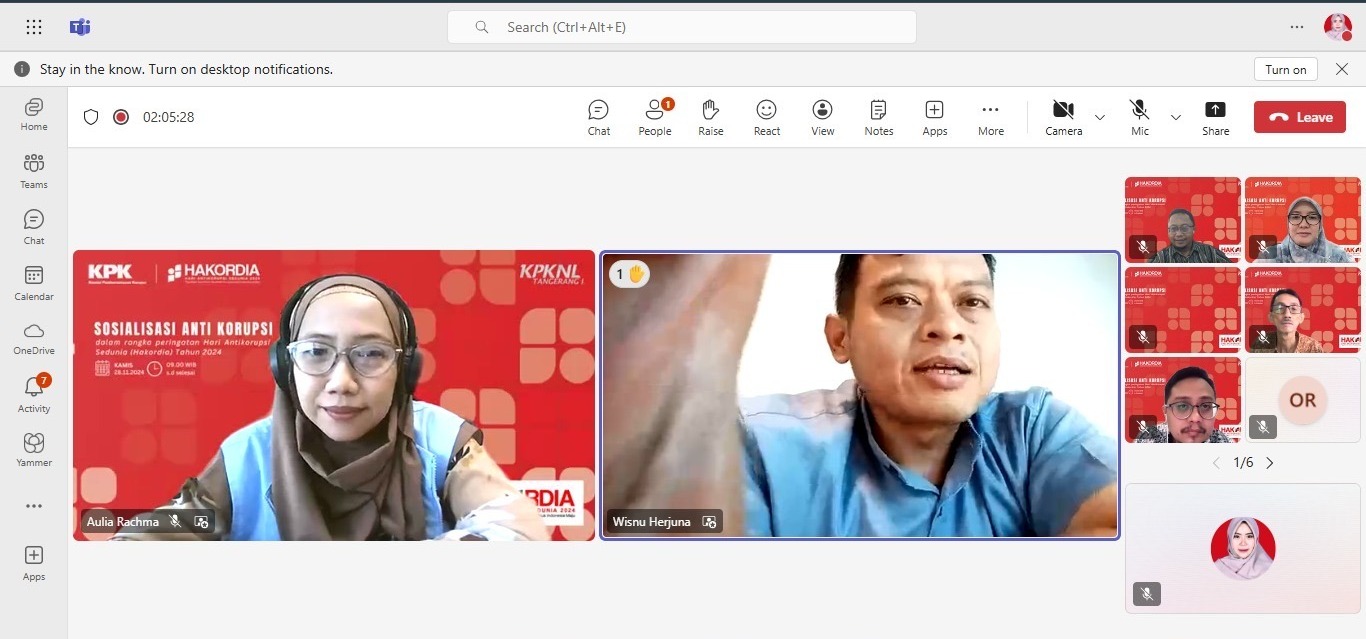Expand the Mic options dropdown arrow

(1176, 117)
